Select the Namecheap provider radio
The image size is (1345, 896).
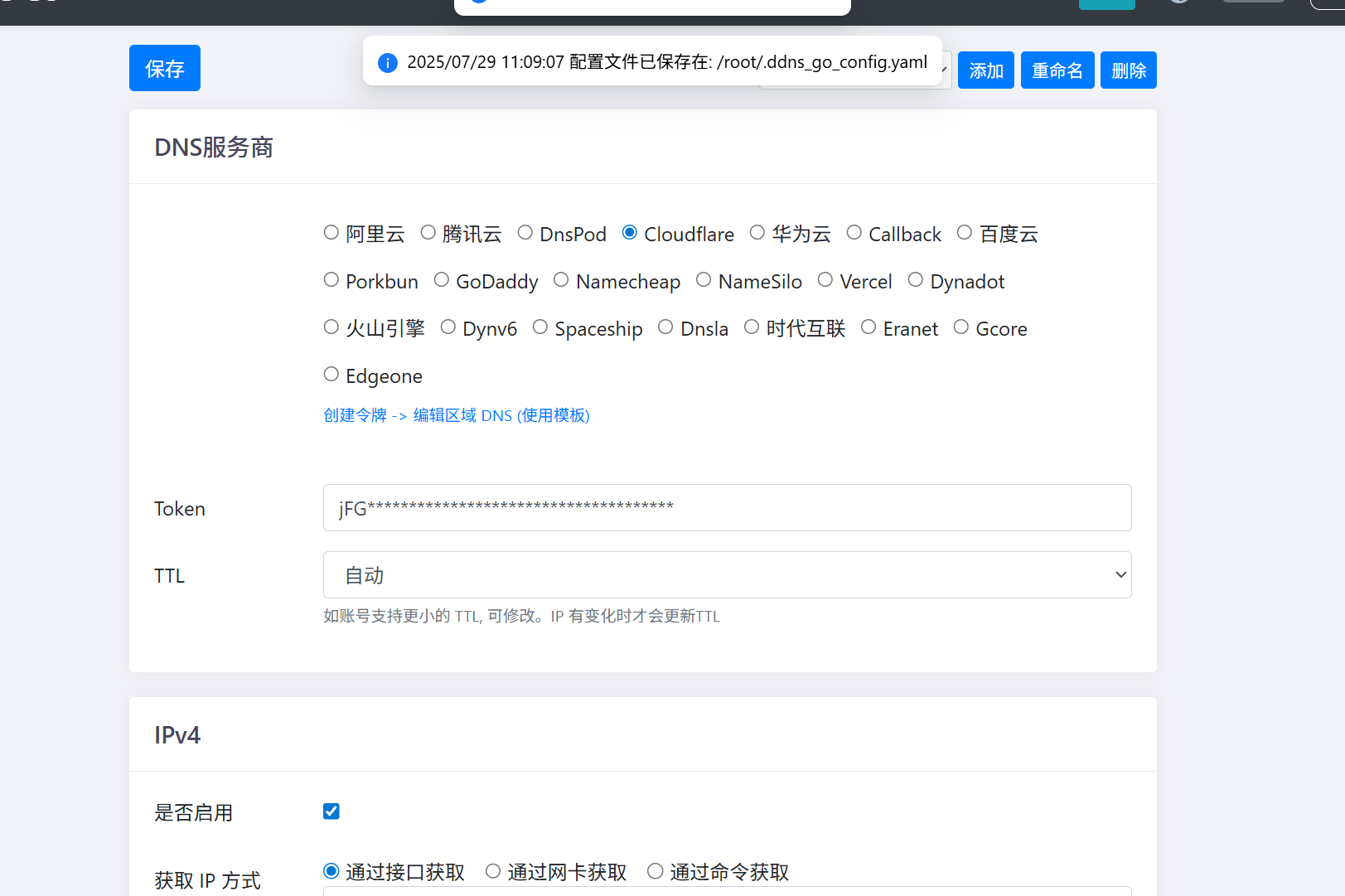562,280
